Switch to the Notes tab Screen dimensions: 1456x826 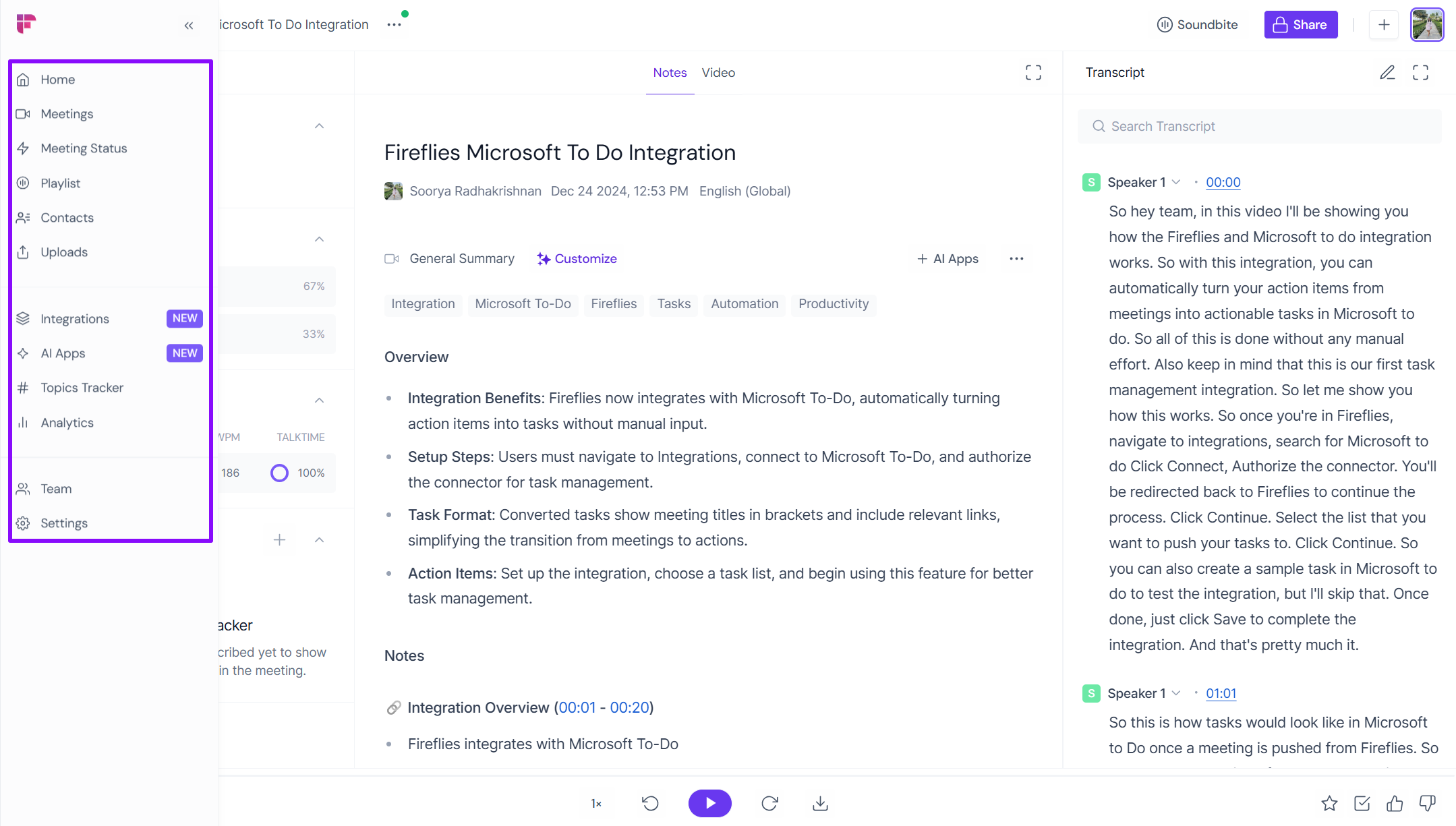click(670, 73)
